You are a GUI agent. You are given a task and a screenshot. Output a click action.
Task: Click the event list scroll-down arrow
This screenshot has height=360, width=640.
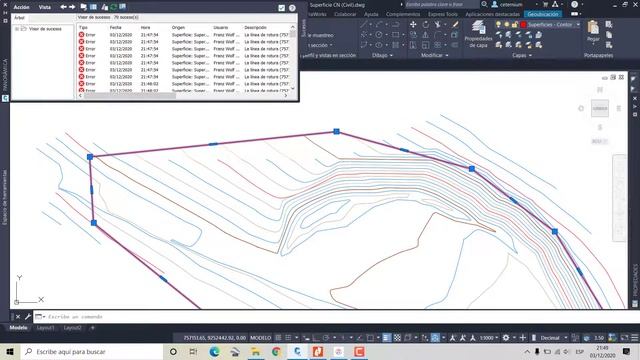pos(293,88)
